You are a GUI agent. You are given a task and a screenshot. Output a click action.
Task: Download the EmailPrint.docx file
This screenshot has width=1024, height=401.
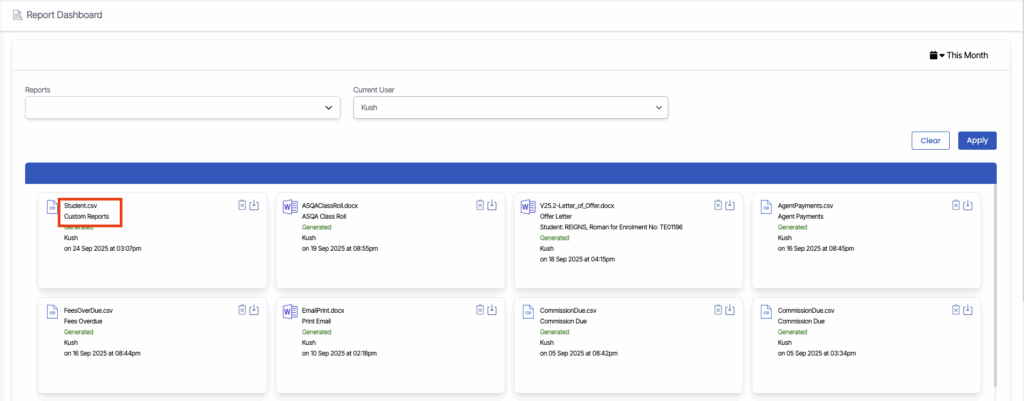(492, 310)
